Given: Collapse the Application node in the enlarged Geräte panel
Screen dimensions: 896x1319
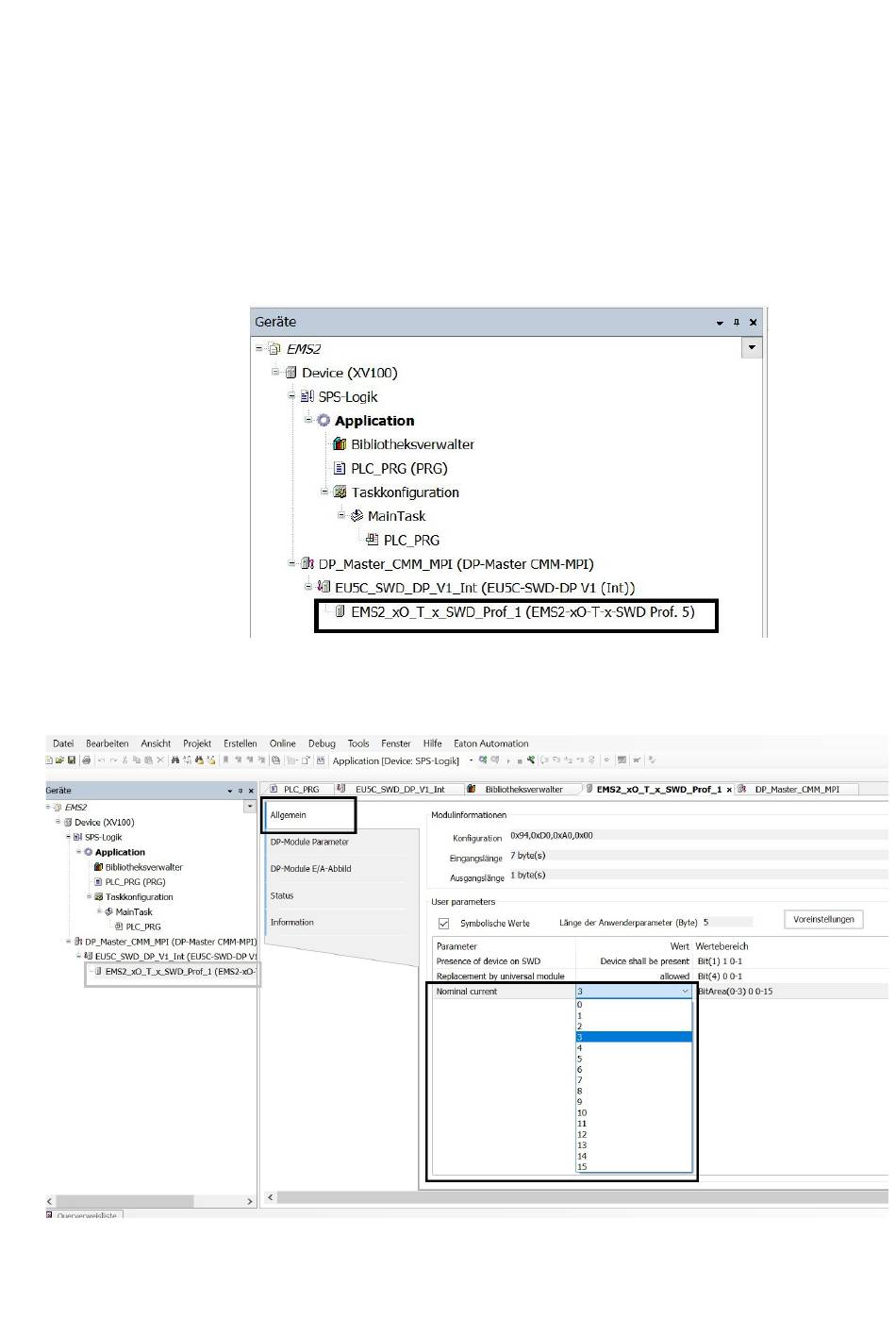Looking at the screenshot, I should pos(308,420).
